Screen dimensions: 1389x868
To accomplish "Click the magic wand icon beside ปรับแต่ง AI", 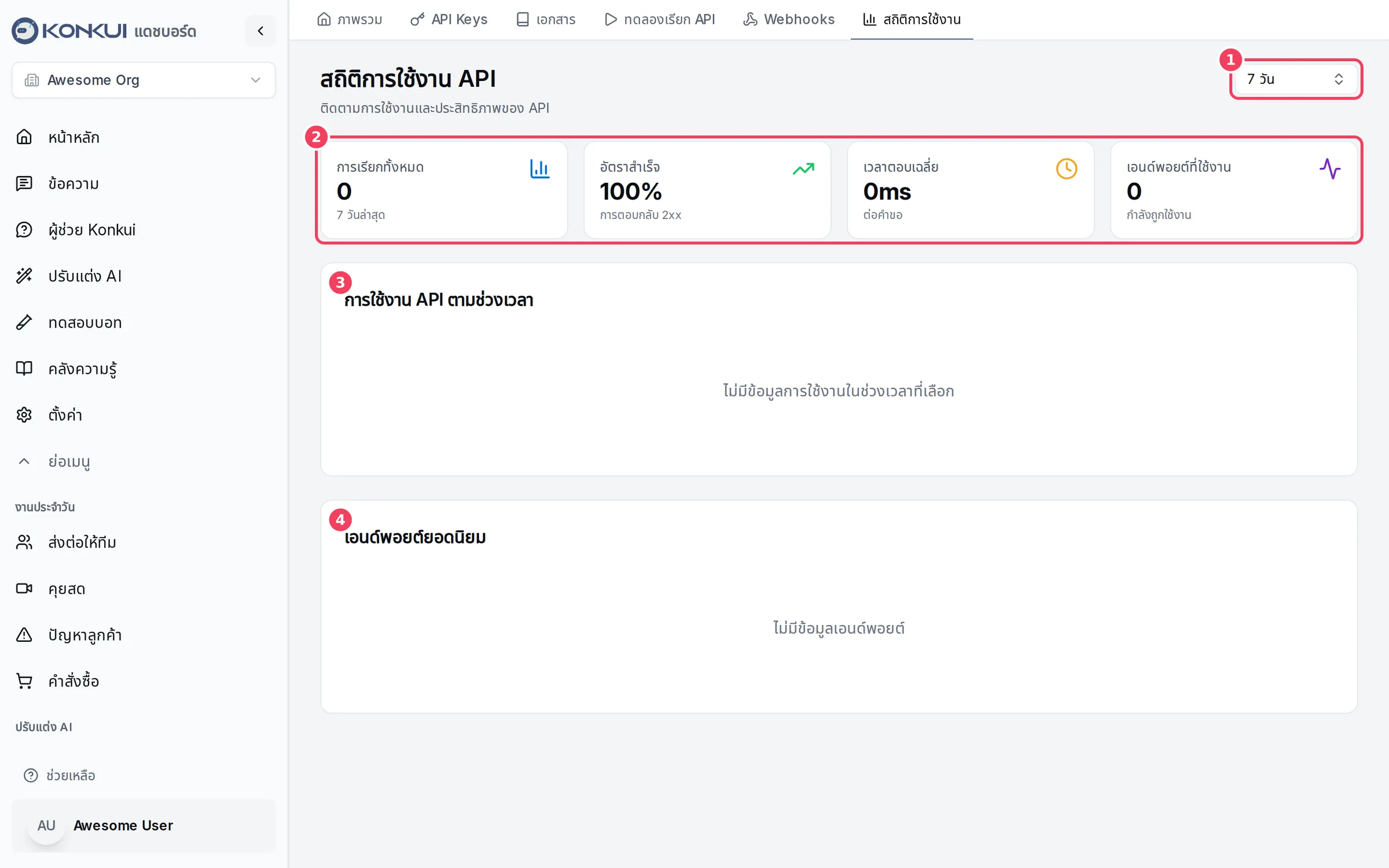I will coord(24,276).
